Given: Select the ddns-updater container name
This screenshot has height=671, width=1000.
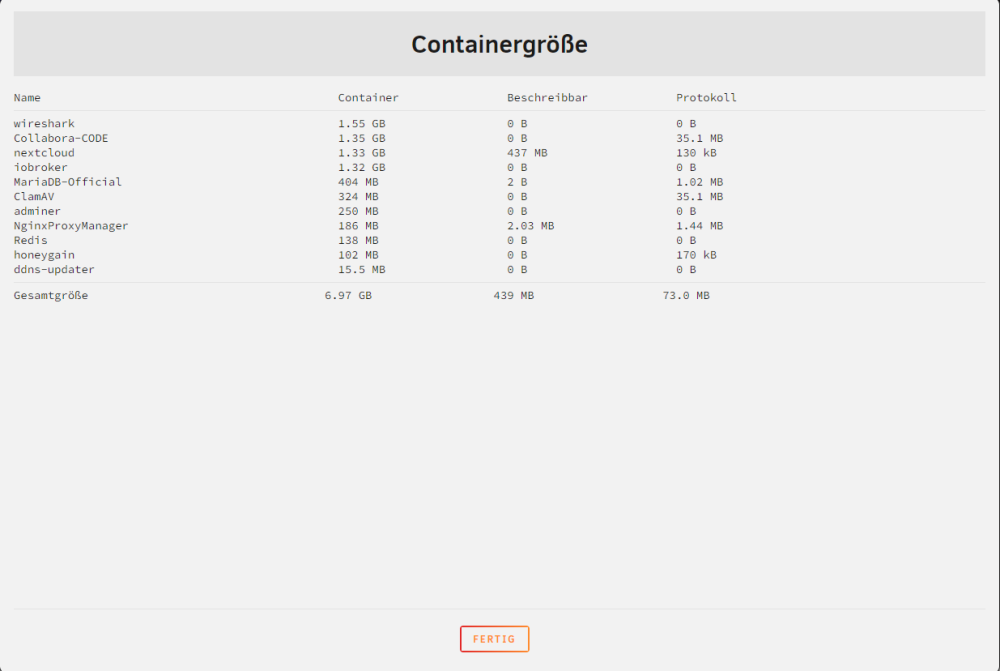Looking at the screenshot, I should click(x=54, y=270).
